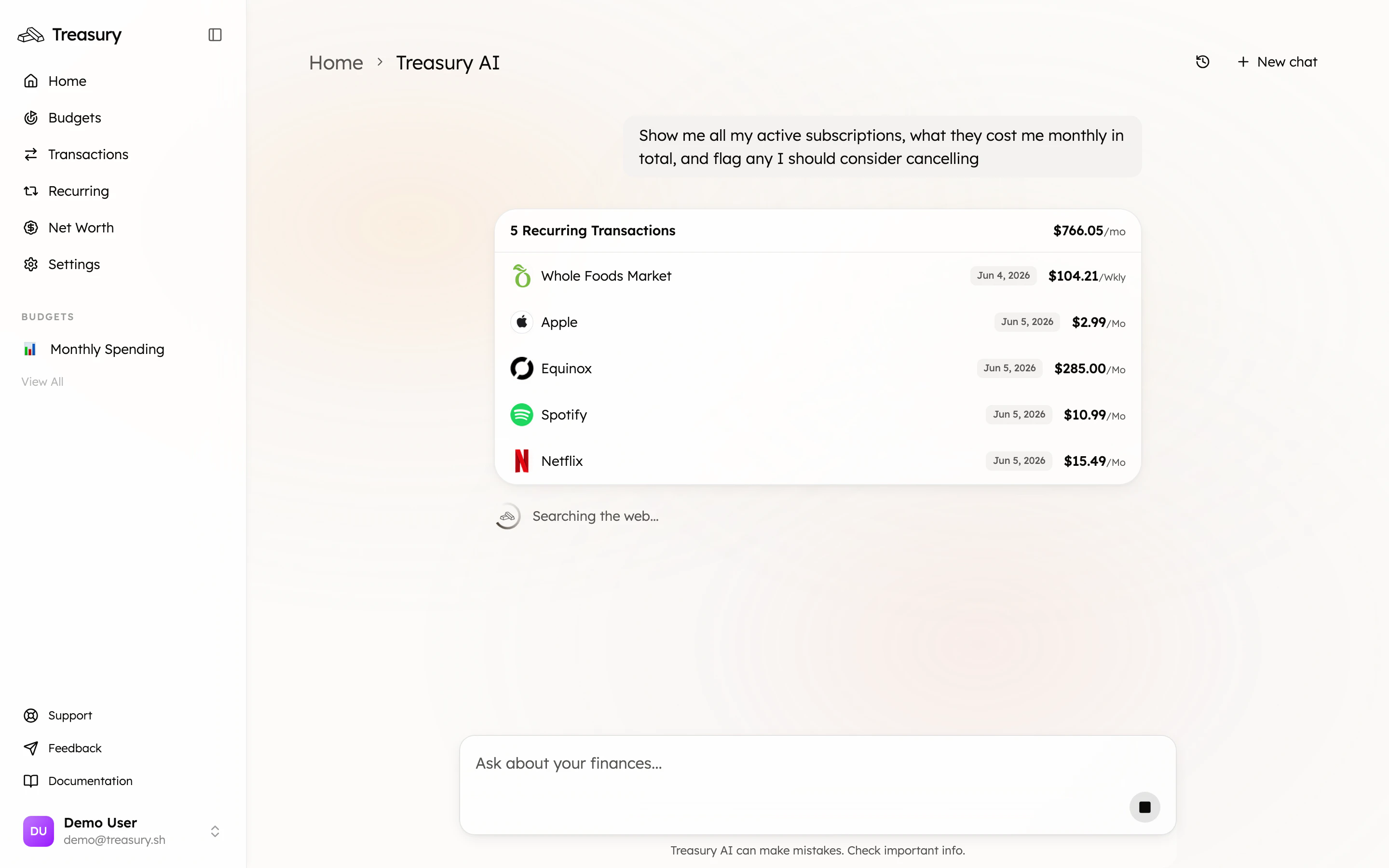
Task: Click the Jun 4, 2026 date badge
Action: [x=1003, y=276]
